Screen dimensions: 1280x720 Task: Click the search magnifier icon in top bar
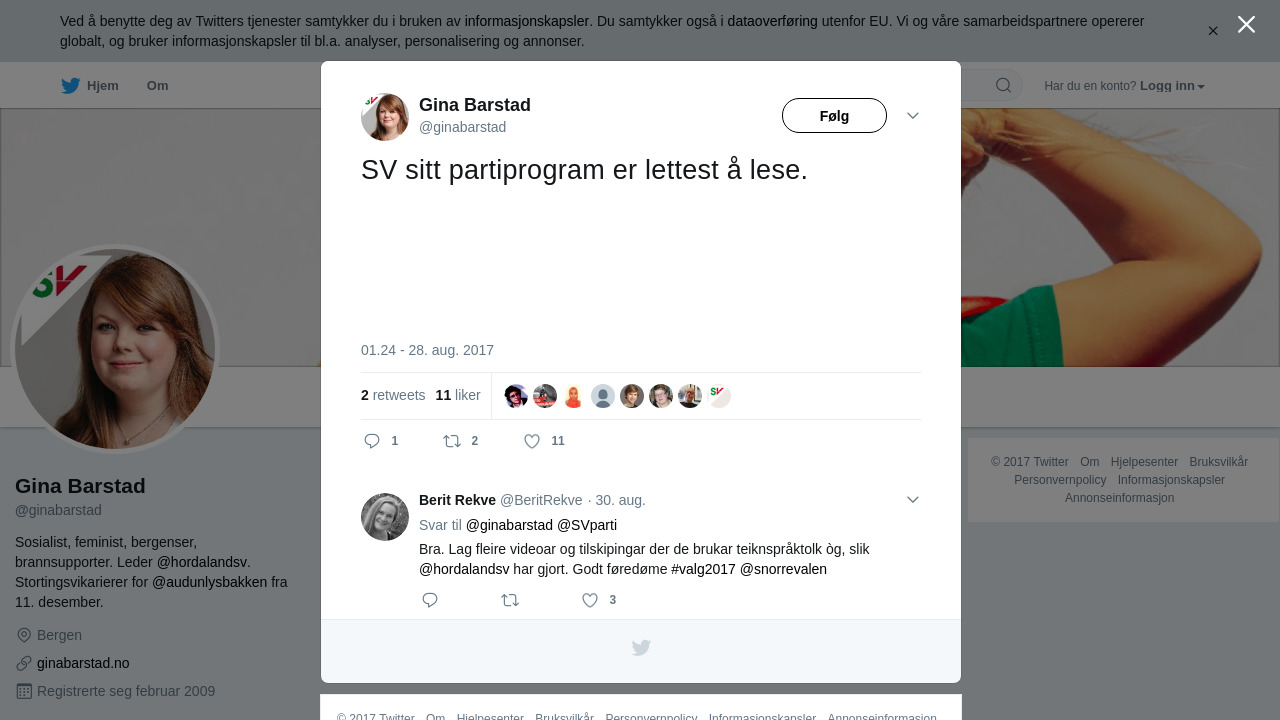pos(1003,85)
